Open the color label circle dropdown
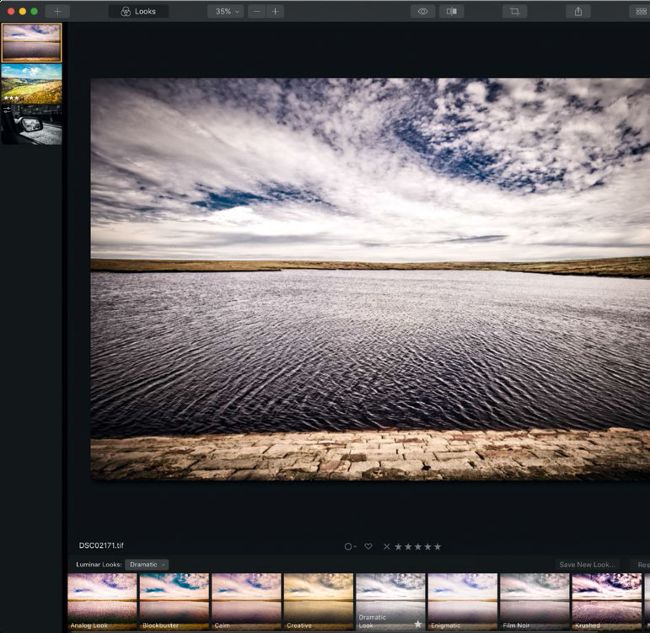The height and width of the screenshot is (633, 650). point(350,546)
